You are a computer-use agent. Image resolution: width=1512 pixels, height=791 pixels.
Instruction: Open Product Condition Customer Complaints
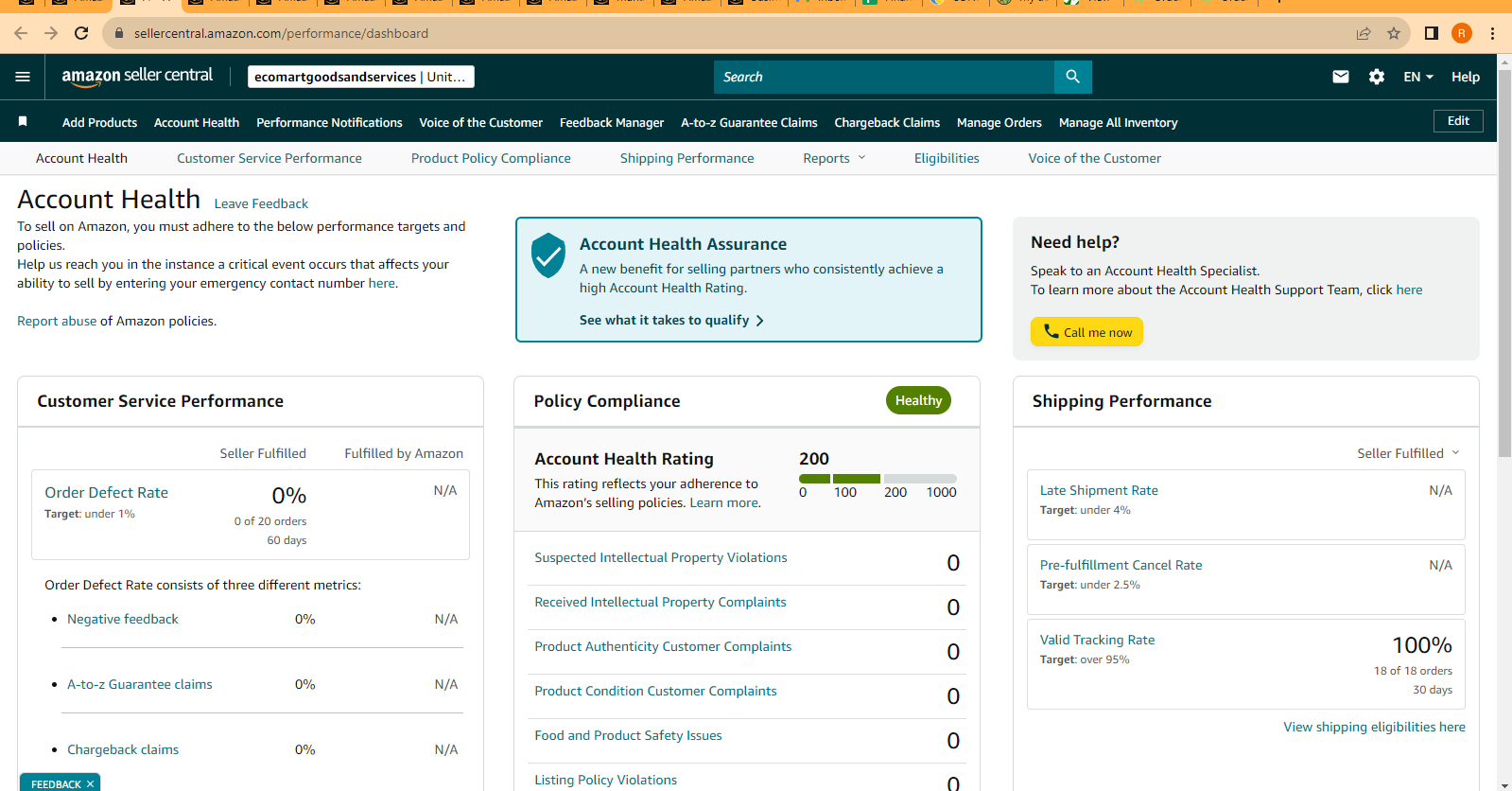click(655, 691)
